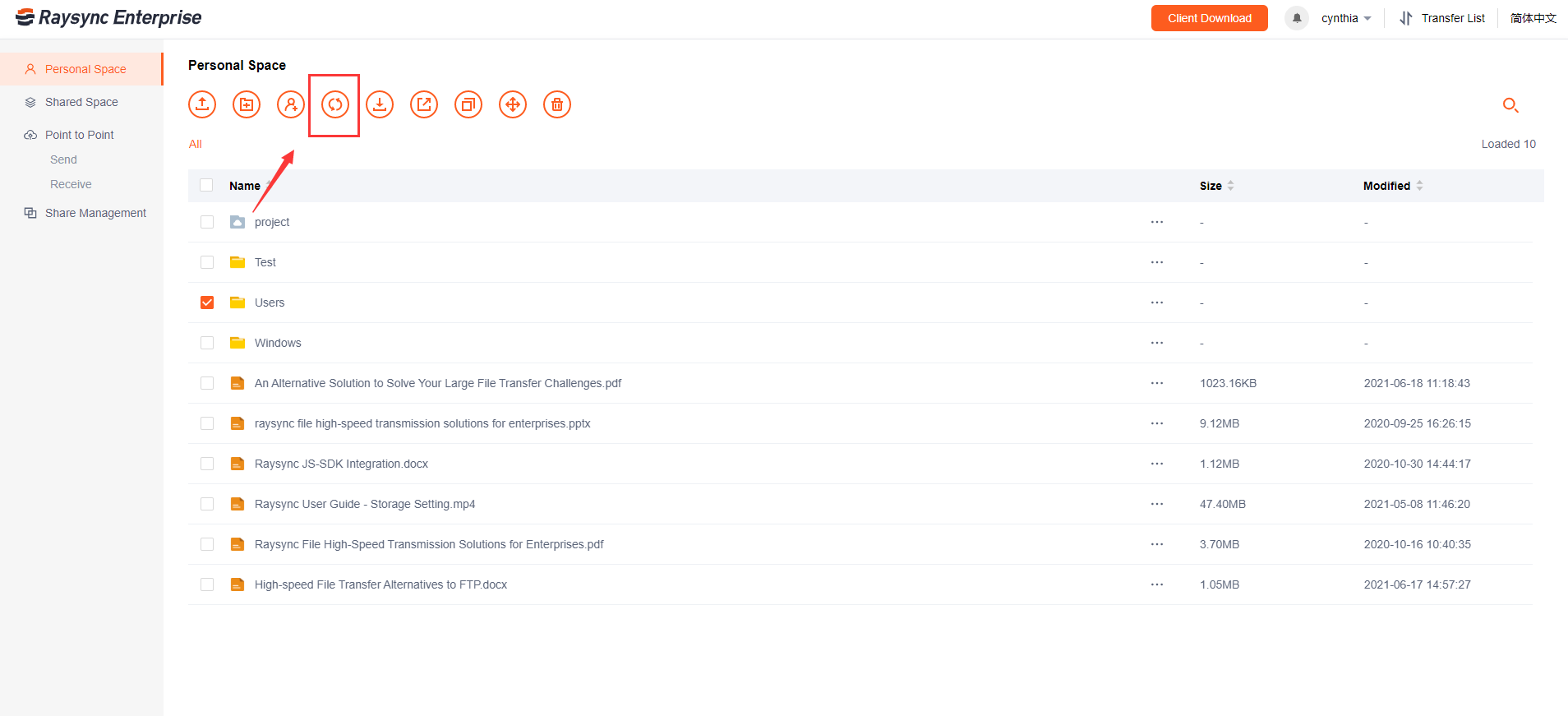The height and width of the screenshot is (716, 1568).
Task: Open the search magnifier icon
Action: point(1510,105)
